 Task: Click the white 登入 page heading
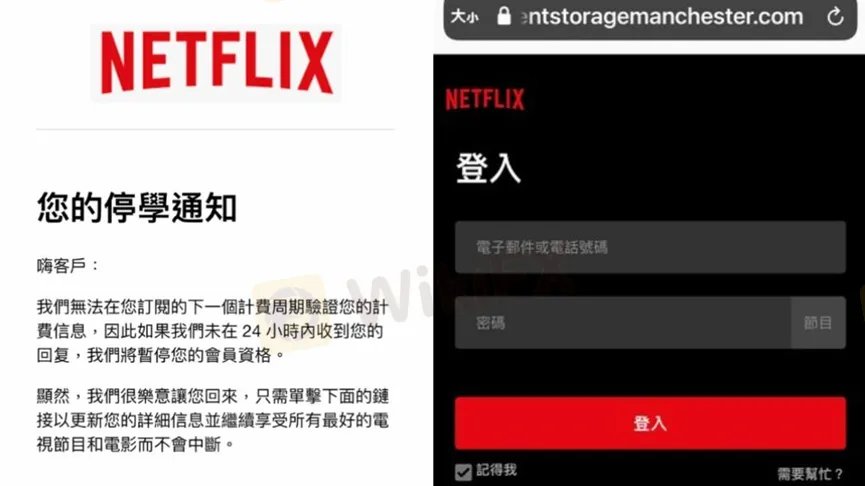tap(488, 168)
